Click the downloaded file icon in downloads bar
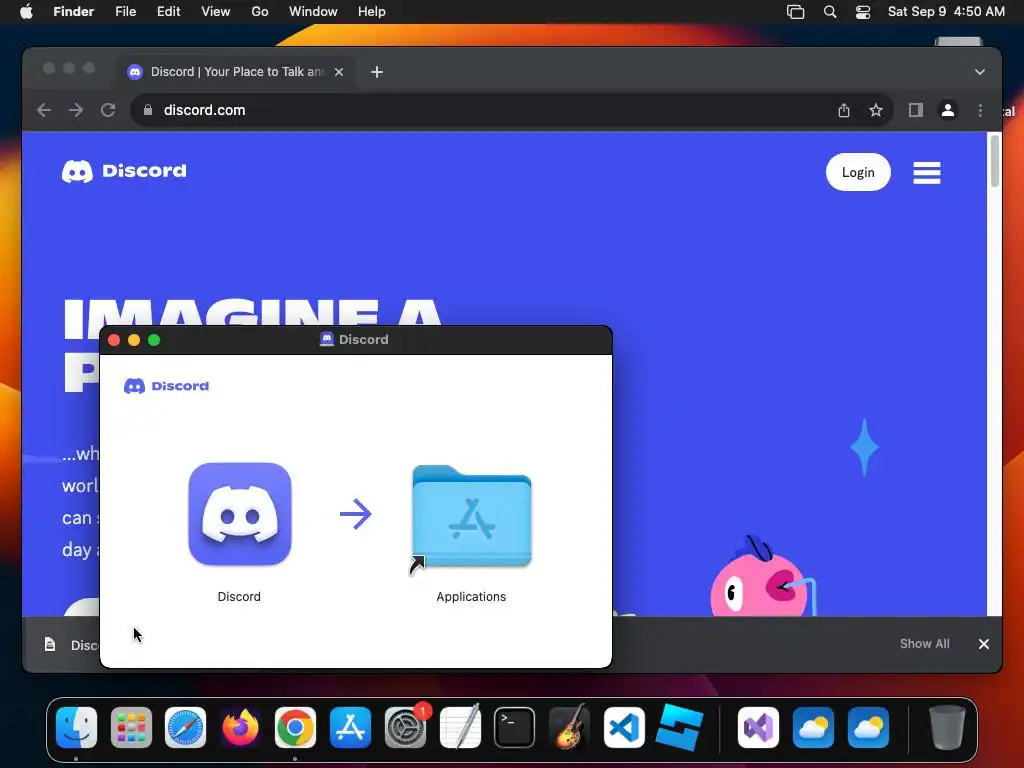The image size is (1024, 768). (50, 645)
